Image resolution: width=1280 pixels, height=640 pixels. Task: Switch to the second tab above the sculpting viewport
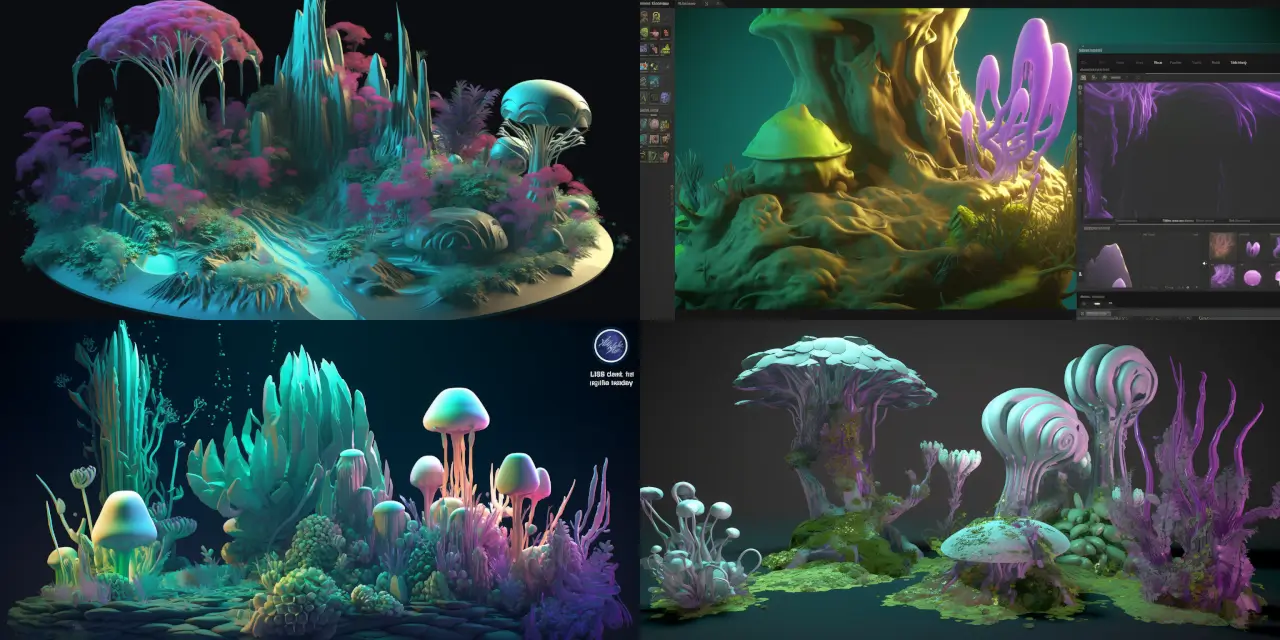coord(686,4)
